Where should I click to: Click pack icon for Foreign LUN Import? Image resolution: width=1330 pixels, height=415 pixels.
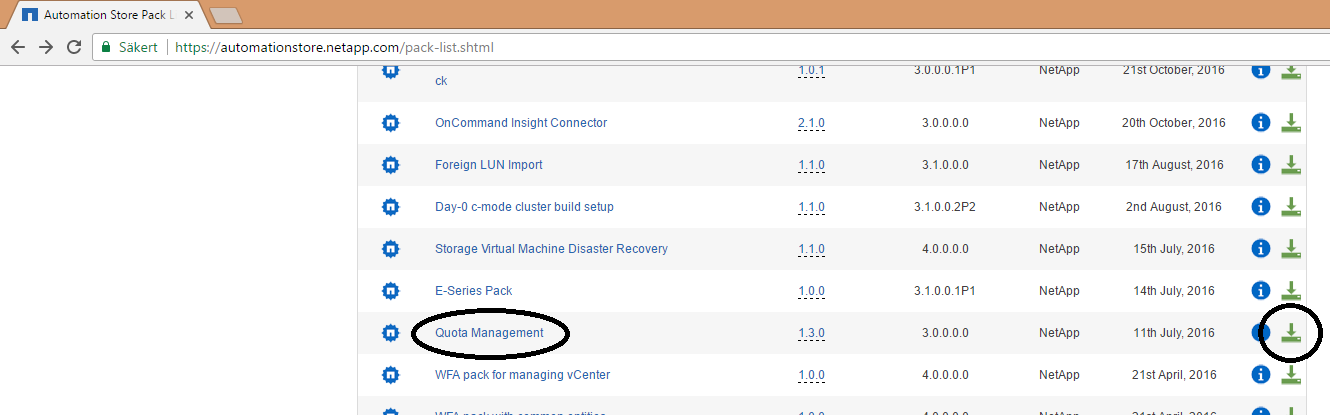(x=390, y=165)
